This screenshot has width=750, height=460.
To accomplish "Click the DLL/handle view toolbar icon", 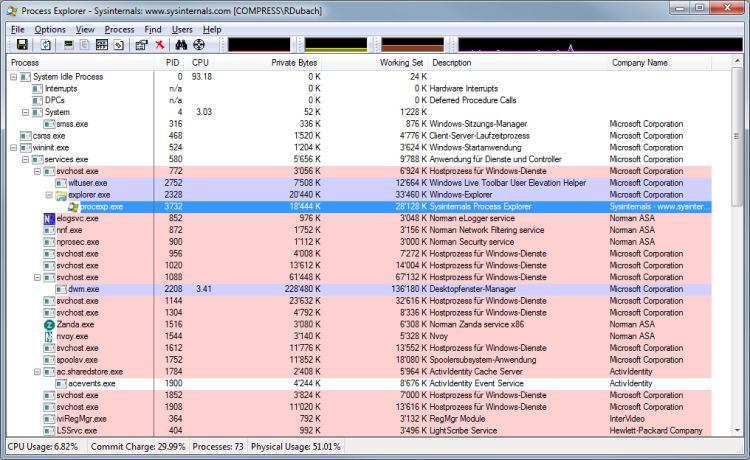I will 119,45.
